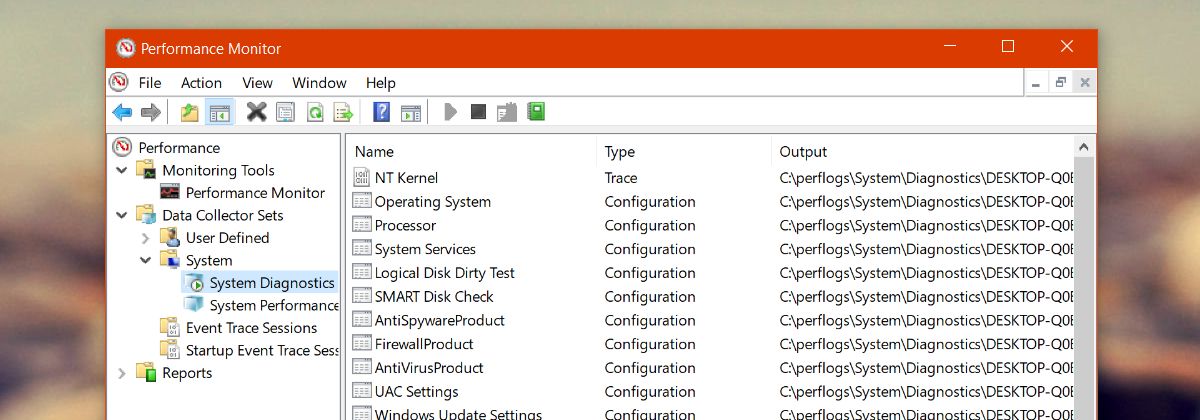Delete selection with the black X icon
This screenshot has height=420, width=1200.
point(257,112)
